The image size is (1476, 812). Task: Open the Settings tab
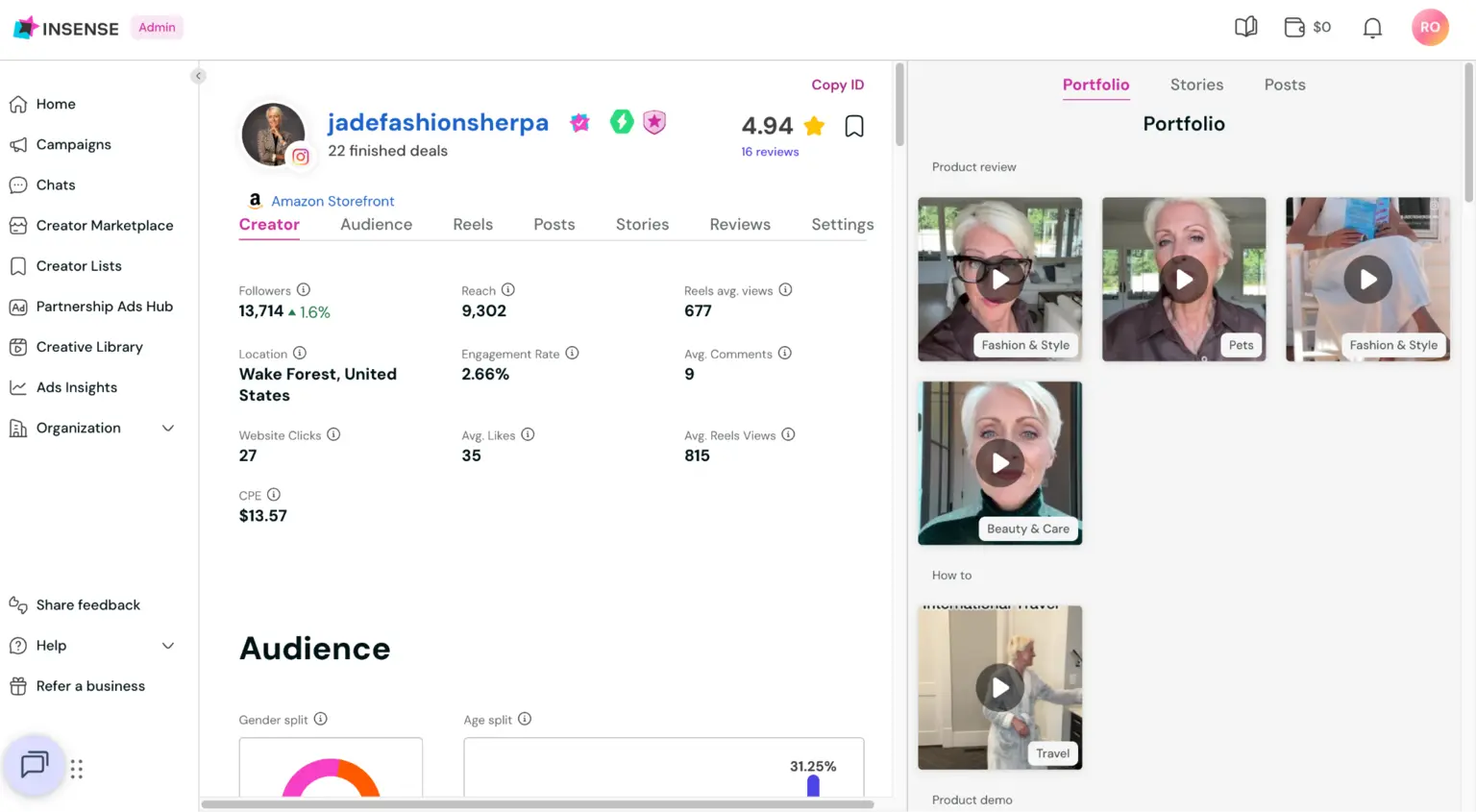(842, 224)
